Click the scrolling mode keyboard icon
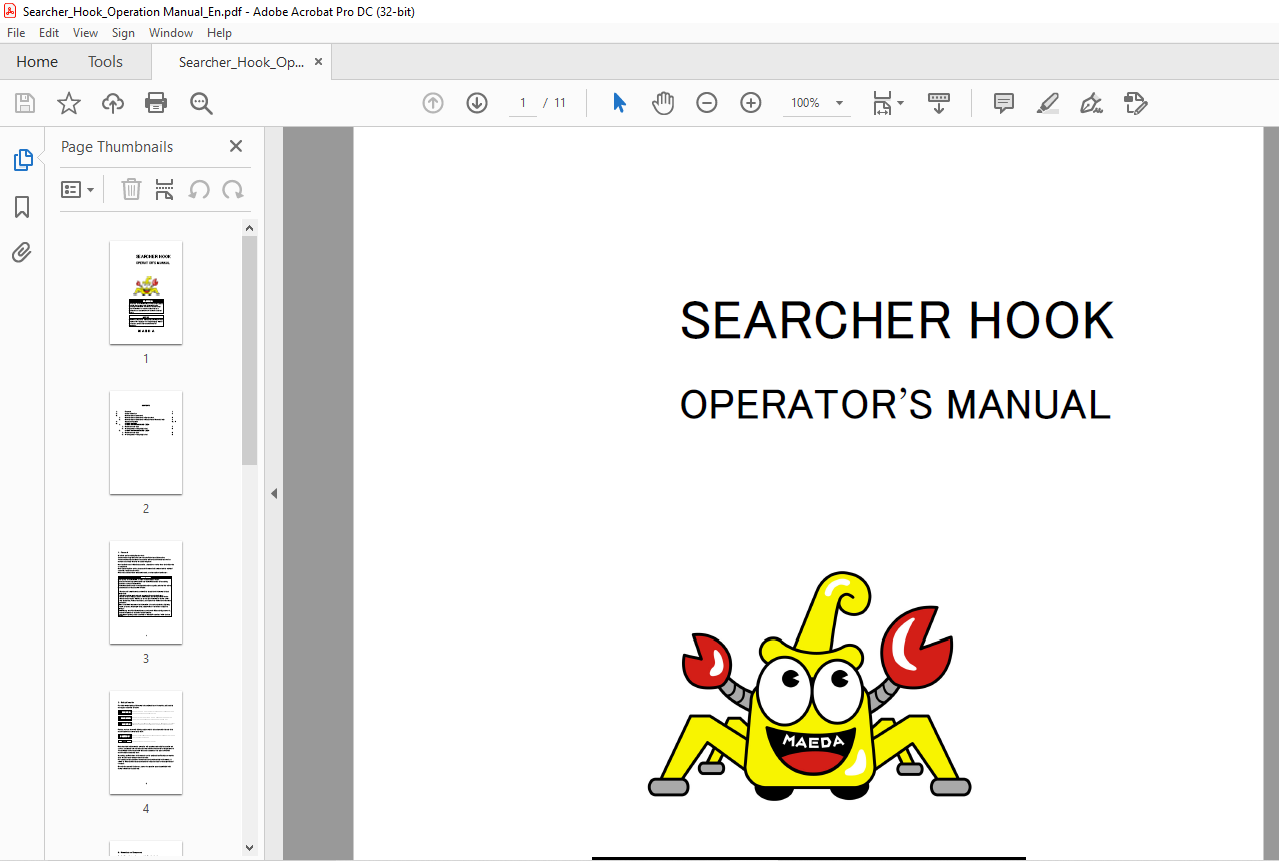This screenshot has width=1279, height=861. point(939,103)
